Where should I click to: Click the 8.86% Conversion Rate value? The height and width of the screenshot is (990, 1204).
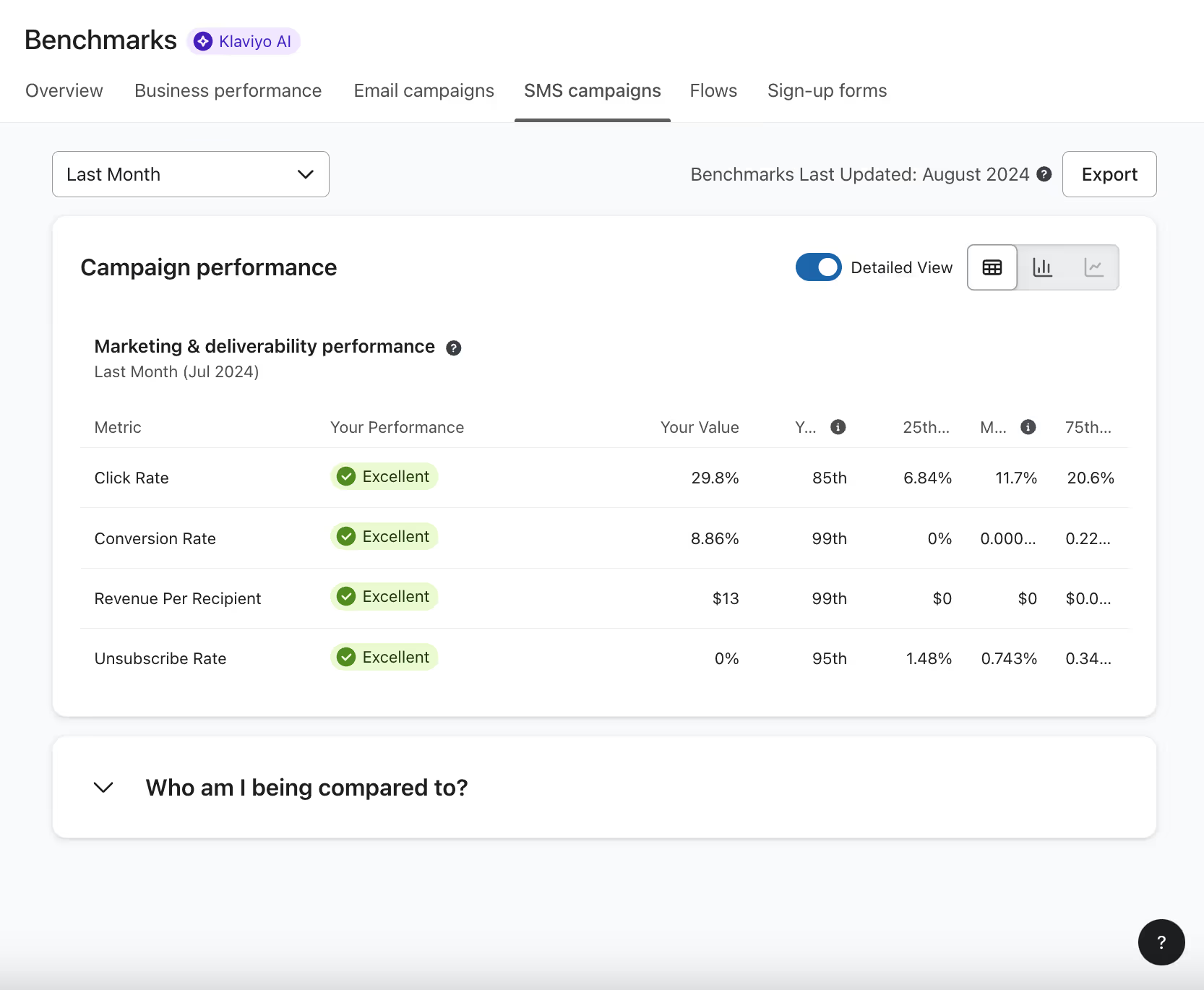click(x=715, y=538)
